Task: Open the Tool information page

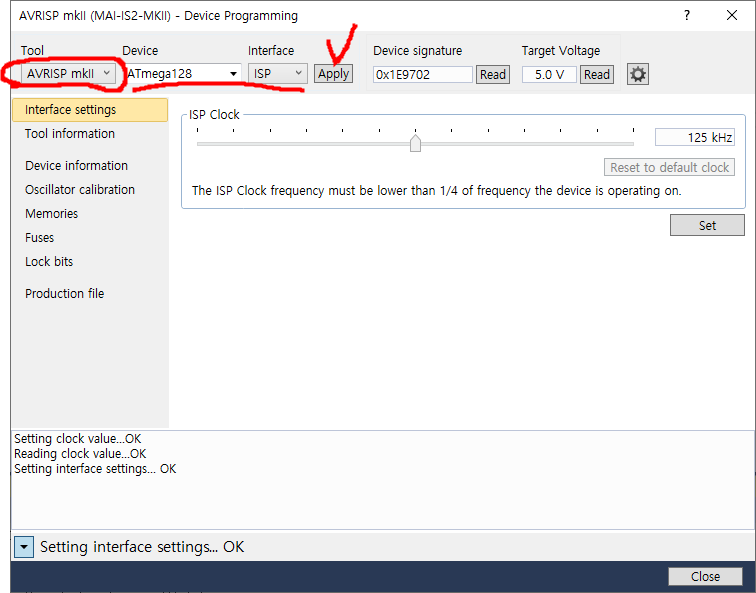Action: pyautogui.click(x=70, y=134)
